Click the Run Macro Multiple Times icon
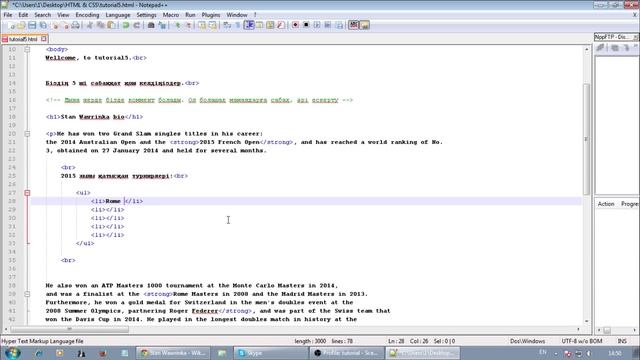Image resolution: width=640 pixels, height=360 pixels. click(x=327, y=25)
